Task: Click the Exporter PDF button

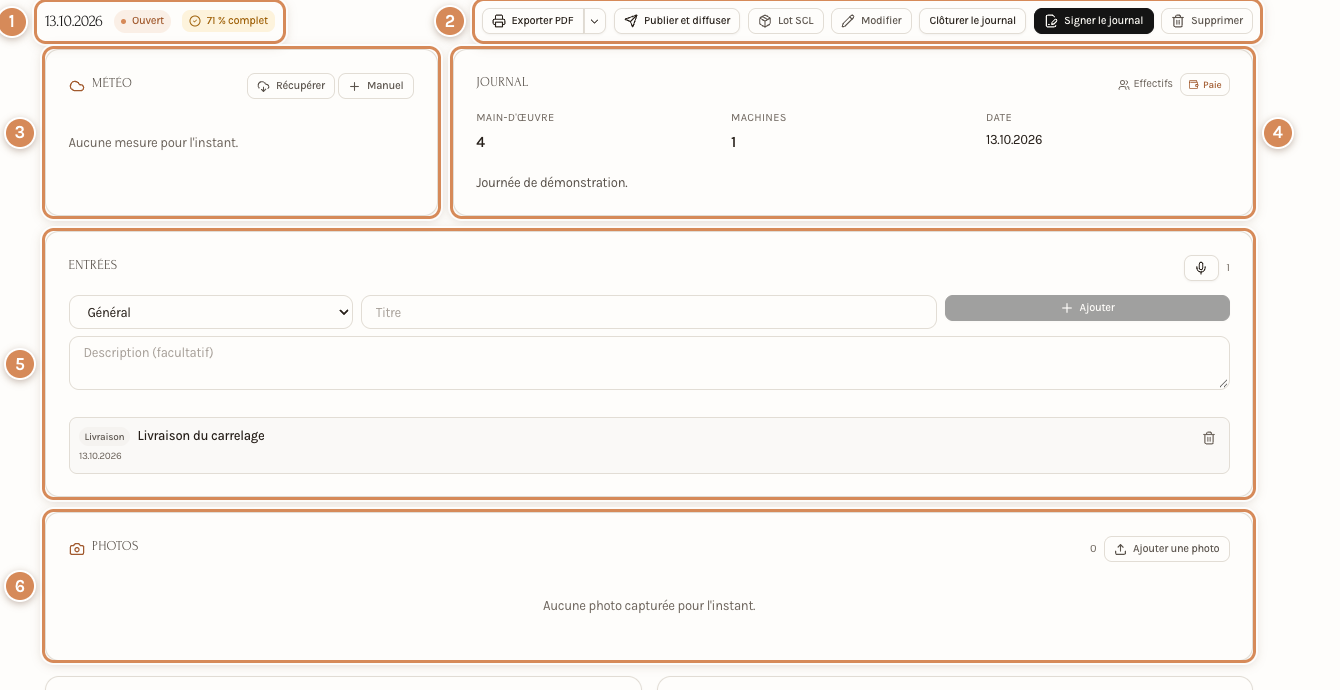Action: [x=533, y=21]
